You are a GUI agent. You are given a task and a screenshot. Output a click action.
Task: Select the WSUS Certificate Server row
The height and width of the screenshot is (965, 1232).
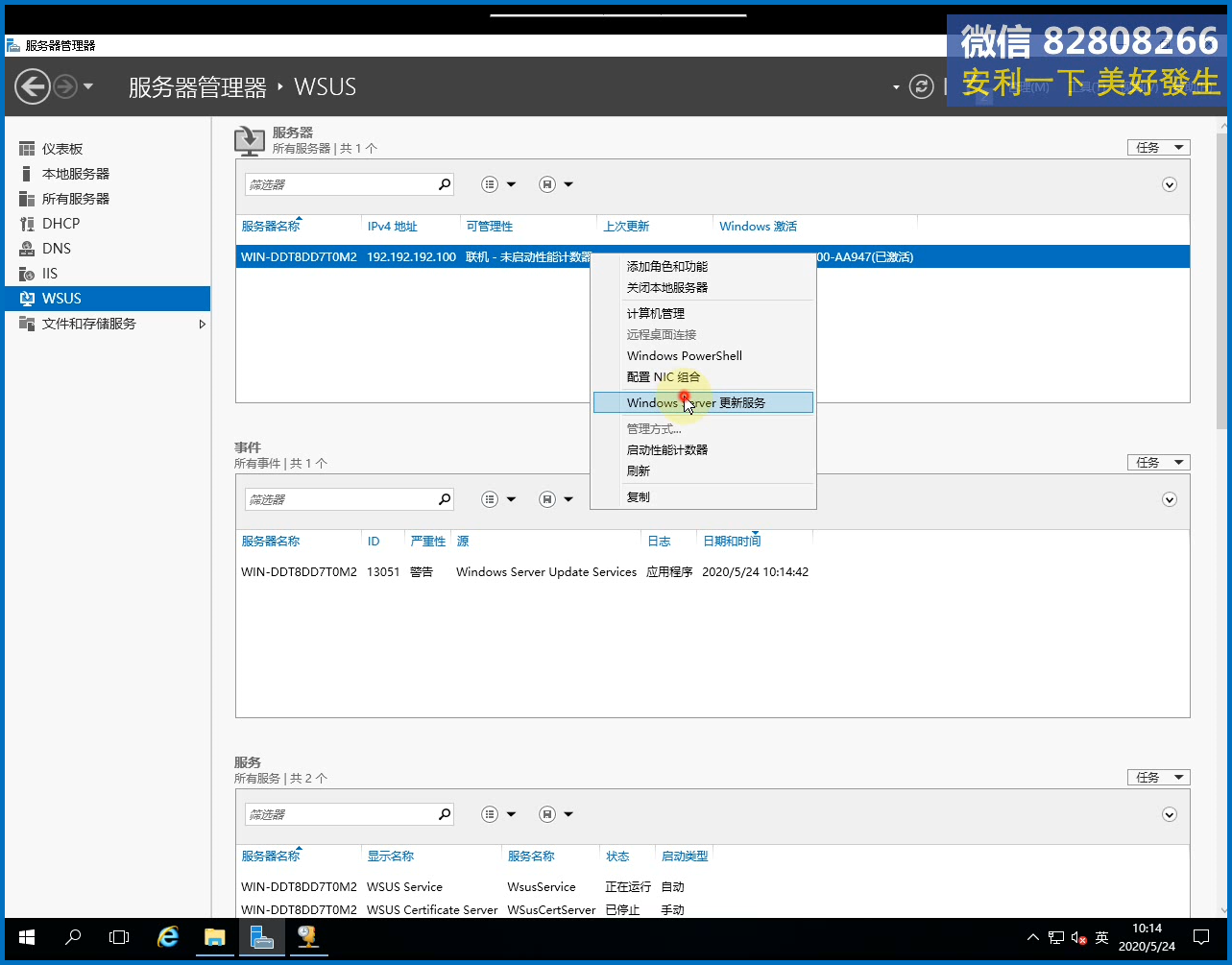[713, 909]
